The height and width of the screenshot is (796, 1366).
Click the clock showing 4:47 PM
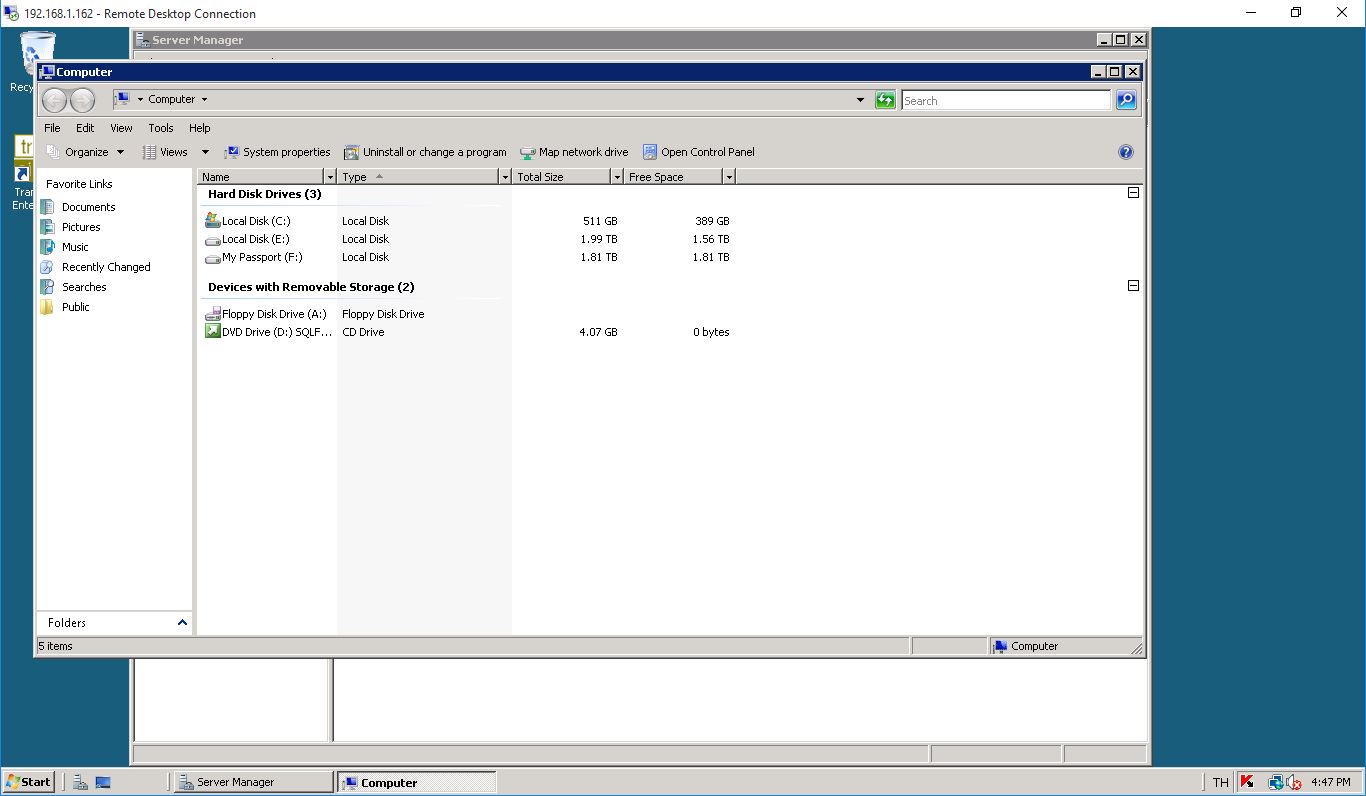[1331, 782]
